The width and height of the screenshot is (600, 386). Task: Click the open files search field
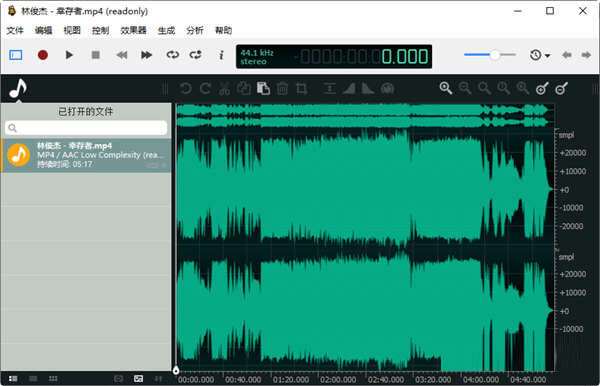coord(86,128)
